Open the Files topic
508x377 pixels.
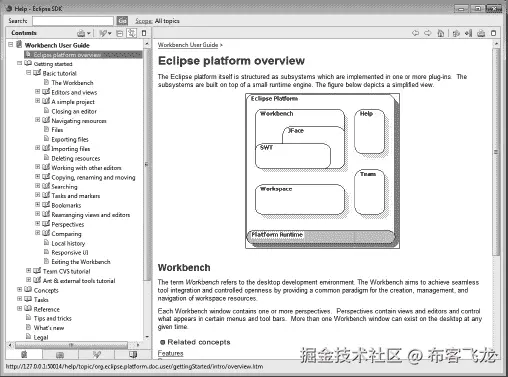(x=57, y=130)
